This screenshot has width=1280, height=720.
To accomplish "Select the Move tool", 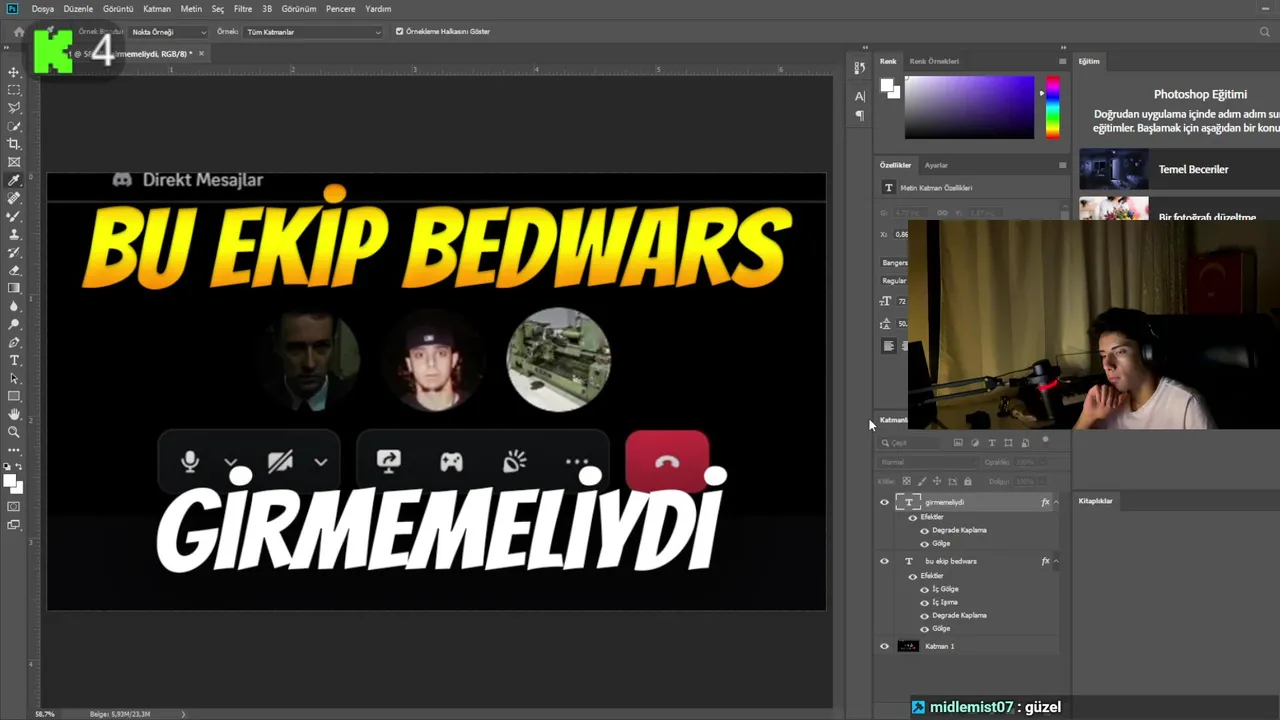I will (14, 72).
